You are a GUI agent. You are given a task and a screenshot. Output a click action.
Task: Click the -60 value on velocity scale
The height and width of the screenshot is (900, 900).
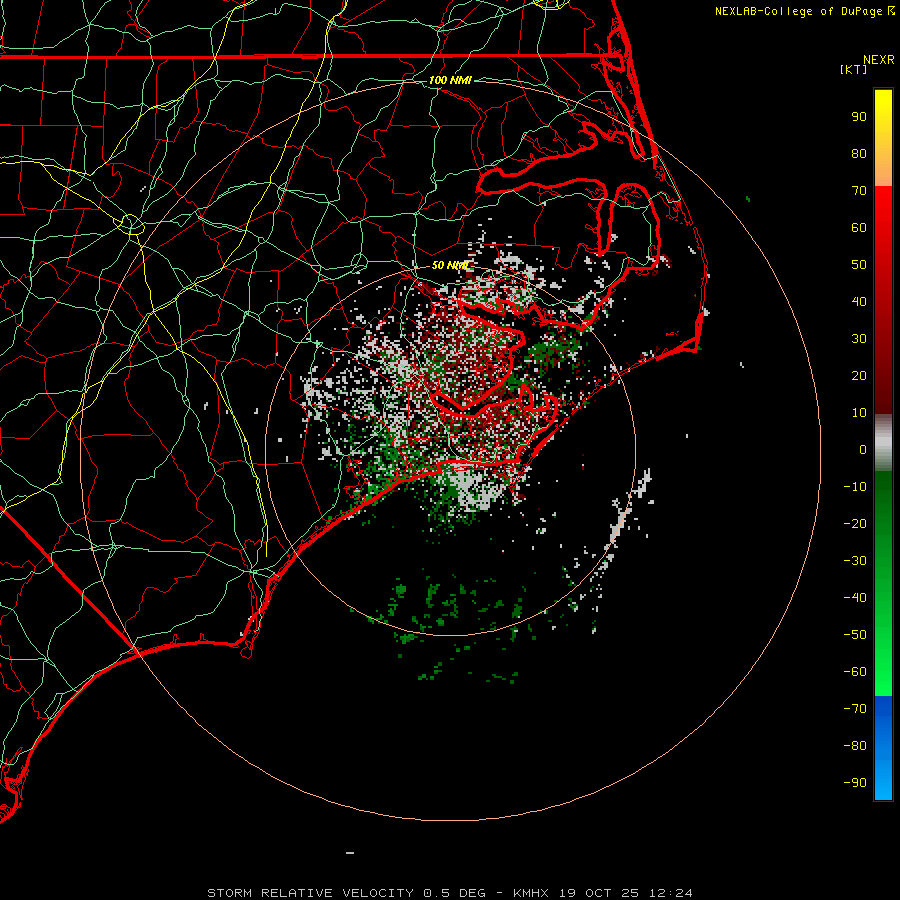coord(855,672)
